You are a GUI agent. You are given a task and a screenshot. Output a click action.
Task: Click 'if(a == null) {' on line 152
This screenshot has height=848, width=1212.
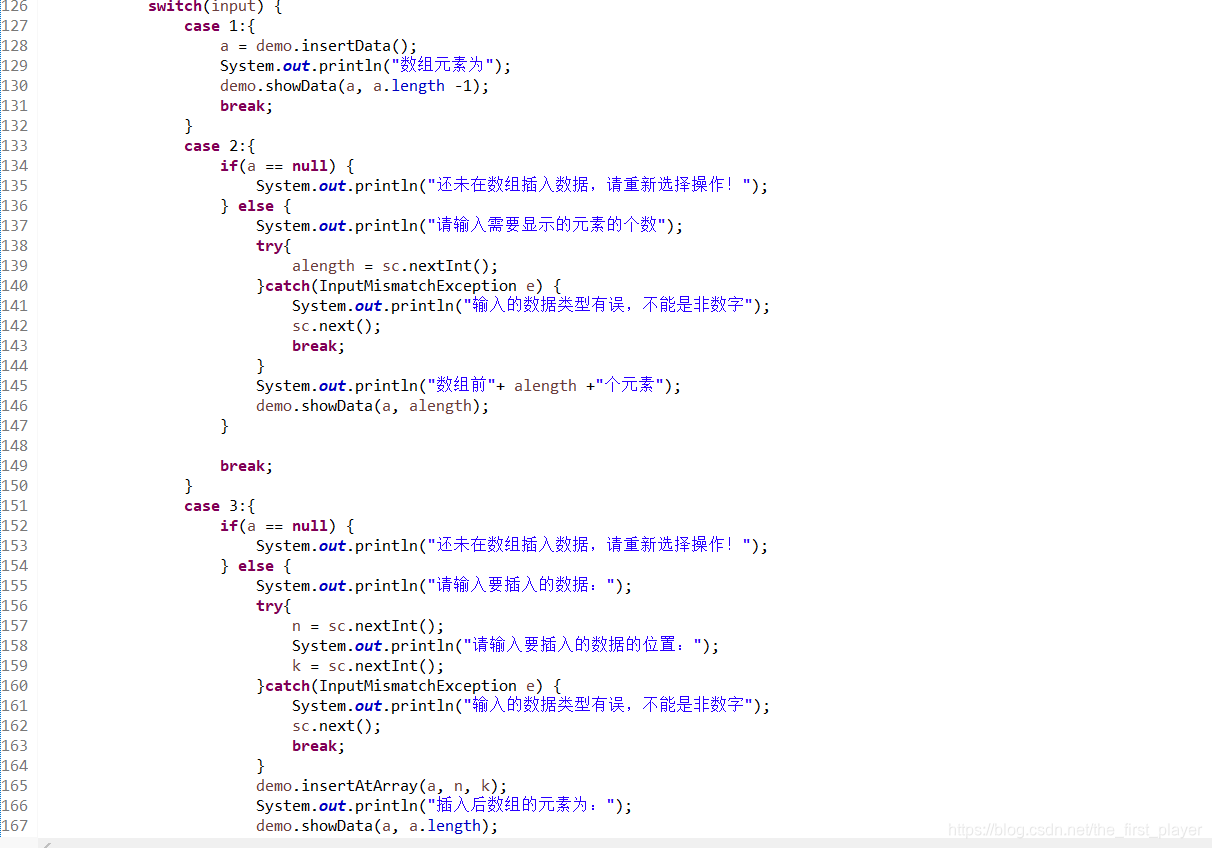287,526
